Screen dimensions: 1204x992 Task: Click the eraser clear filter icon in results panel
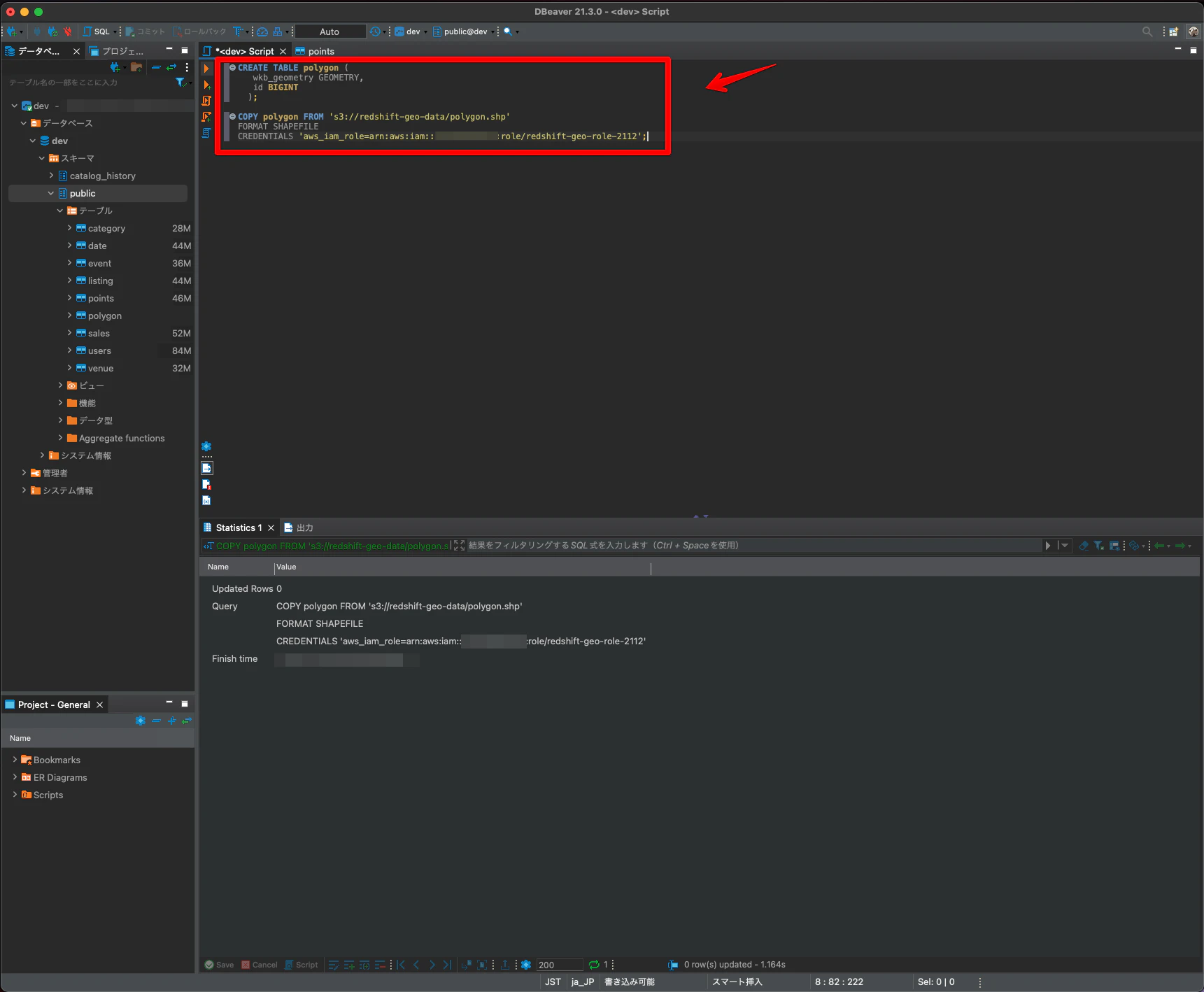point(1084,546)
